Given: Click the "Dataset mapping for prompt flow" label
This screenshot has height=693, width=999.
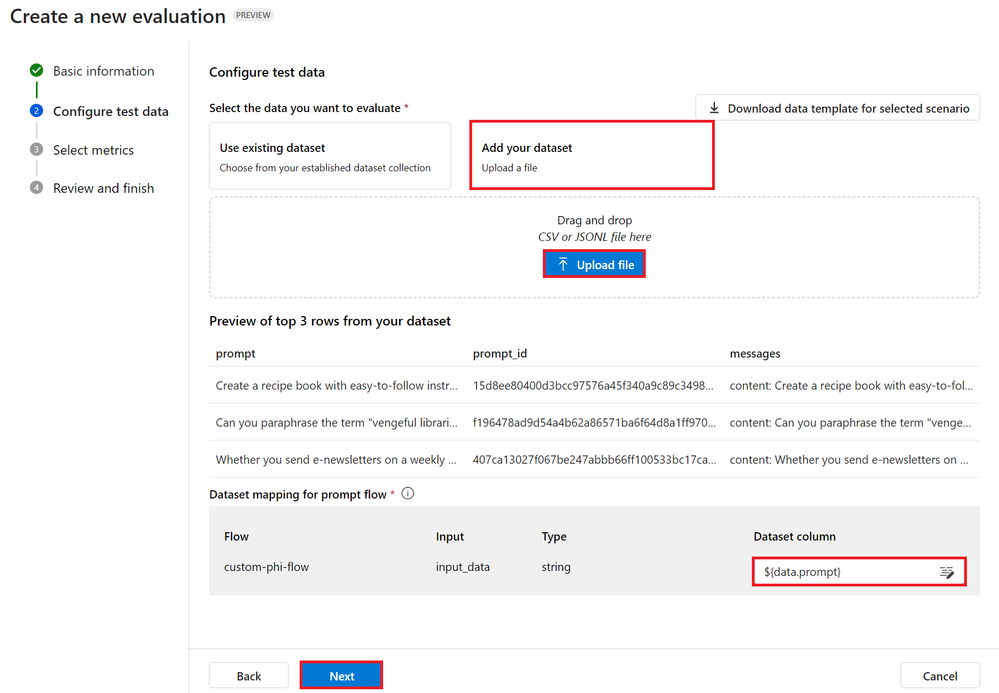Looking at the screenshot, I should point(298,494).
